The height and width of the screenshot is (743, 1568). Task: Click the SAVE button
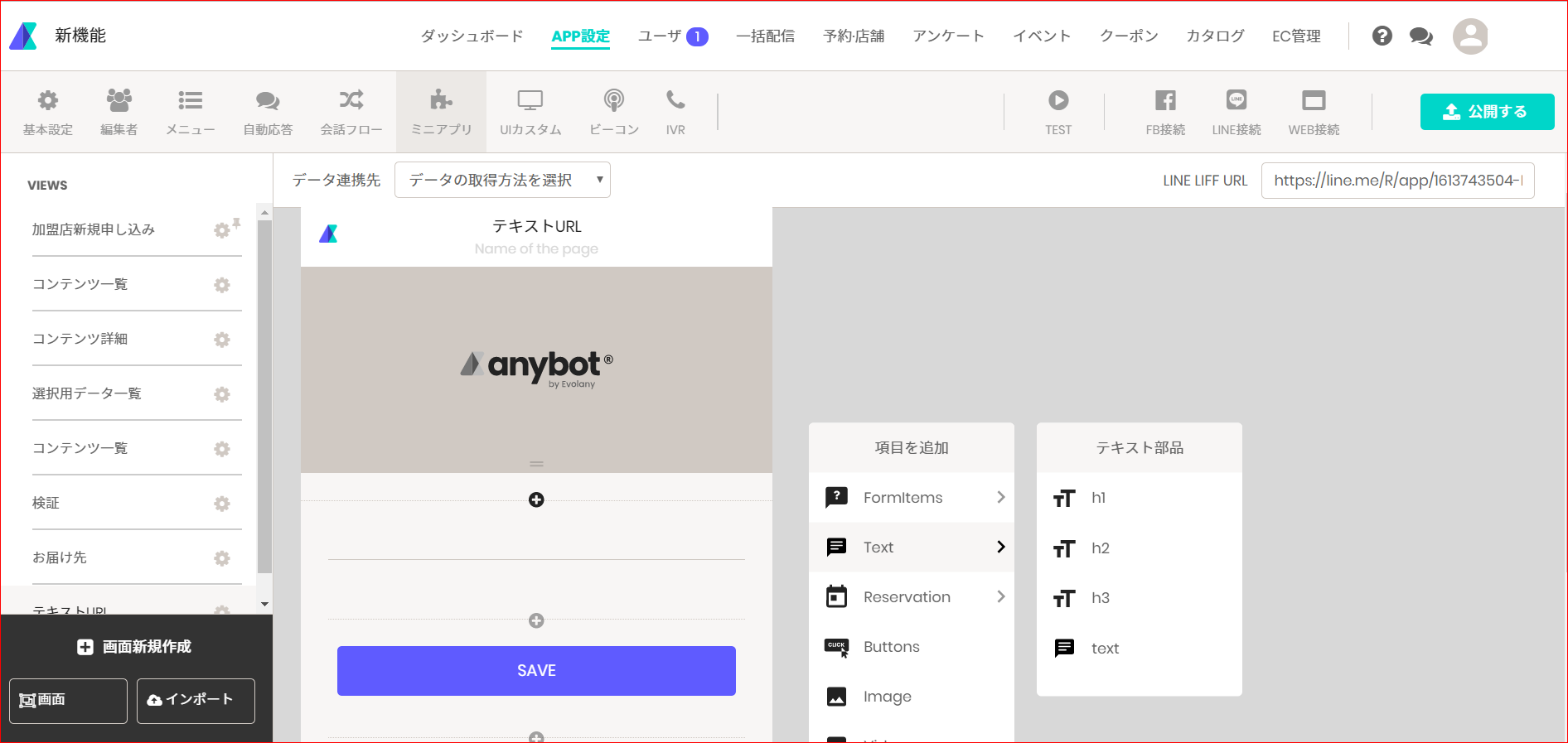(536, 671)
